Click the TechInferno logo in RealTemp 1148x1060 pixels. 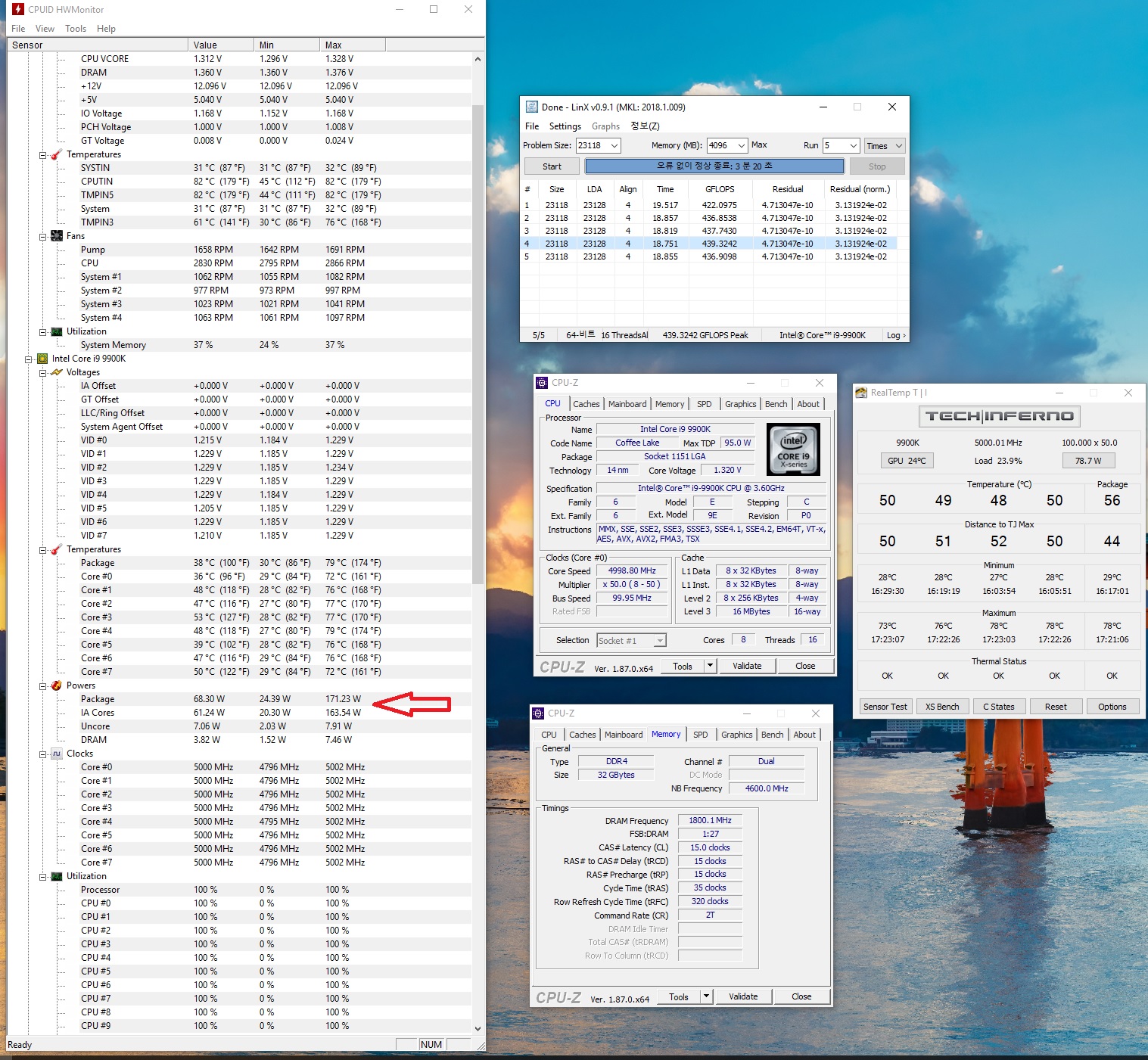(x=1000, y=416)
